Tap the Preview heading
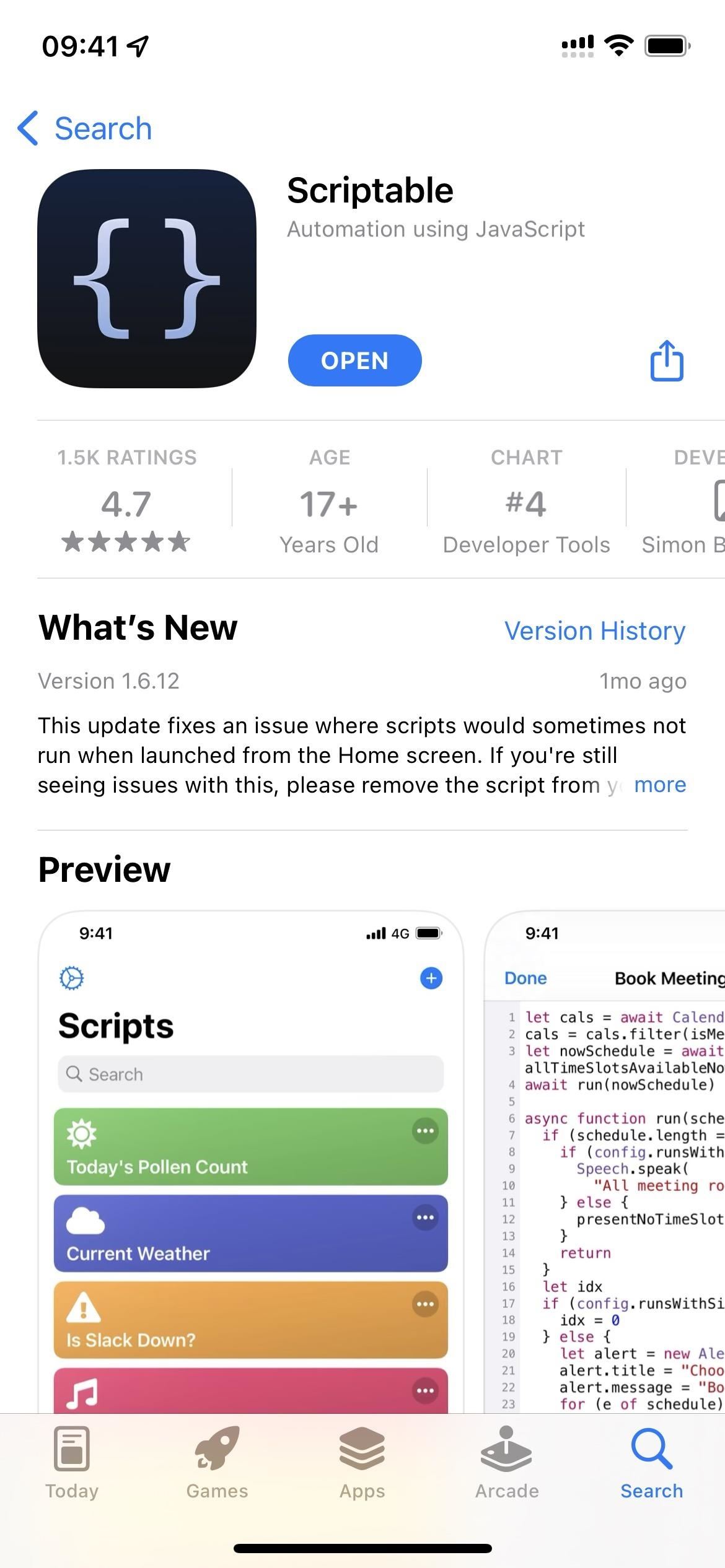Image resolution: width=725 pixels, height=1568 pixels. point(104,869)
